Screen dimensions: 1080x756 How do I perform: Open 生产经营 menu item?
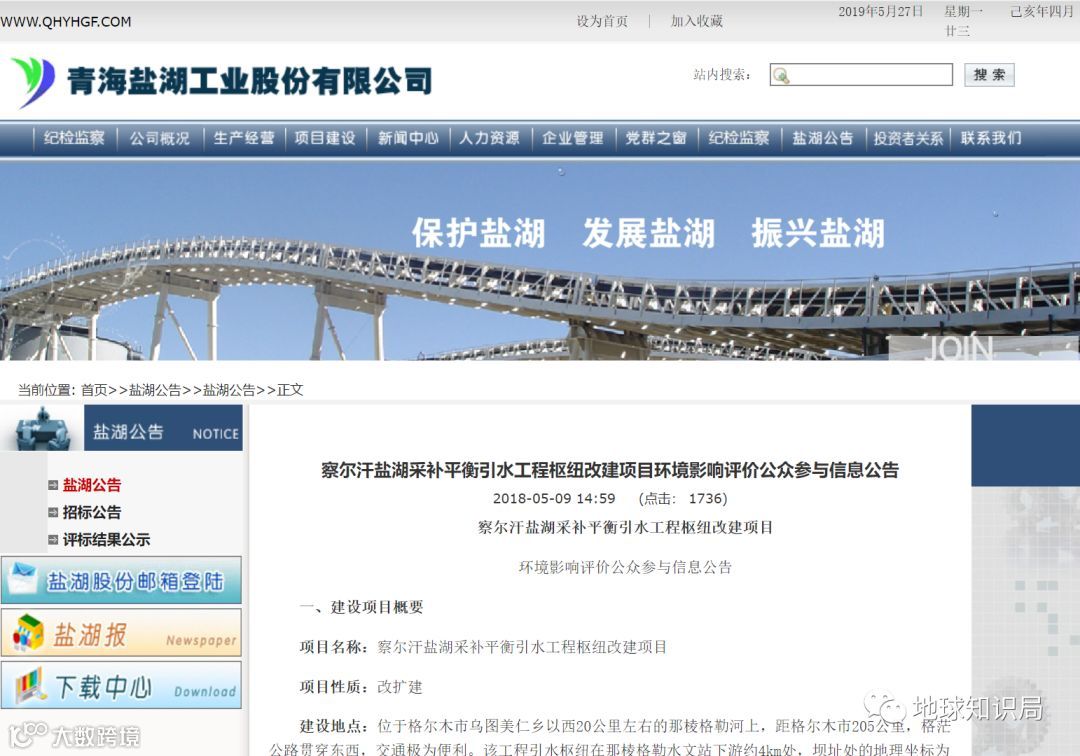244,138
